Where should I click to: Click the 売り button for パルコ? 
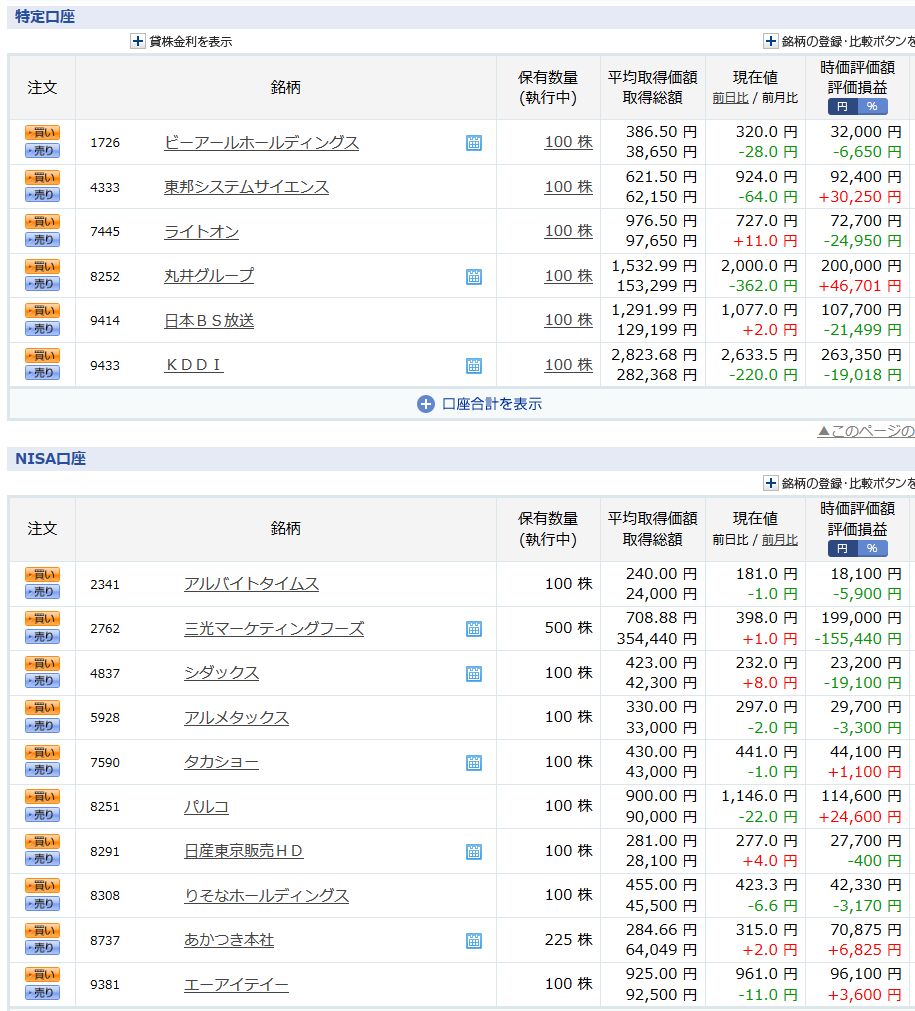pos(43,814)
